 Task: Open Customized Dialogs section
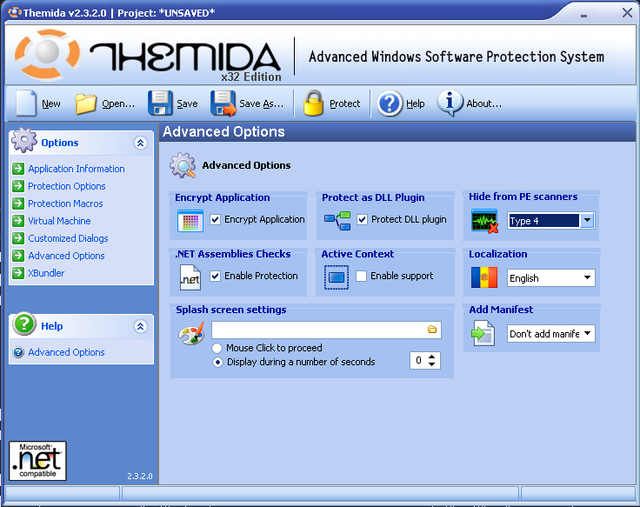click(68, 238)
